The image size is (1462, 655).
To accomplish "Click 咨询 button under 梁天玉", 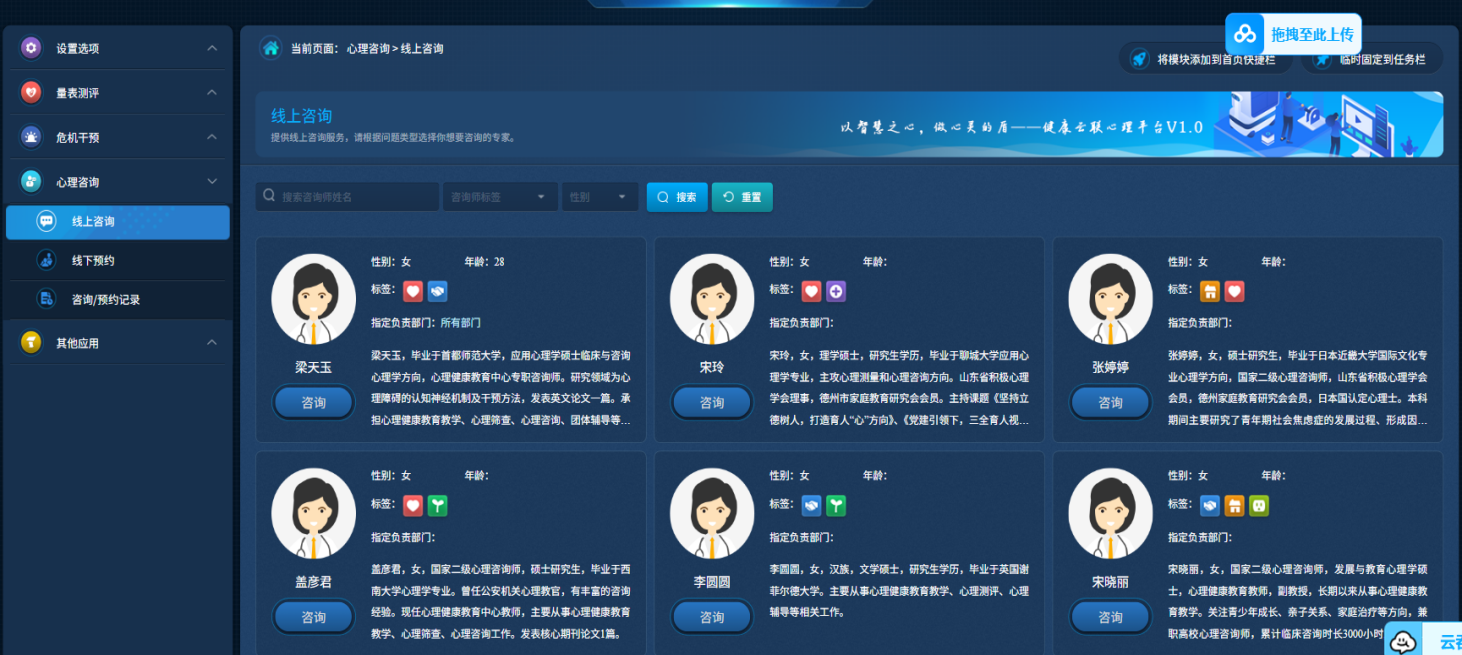I will click(x=314, y=402).
